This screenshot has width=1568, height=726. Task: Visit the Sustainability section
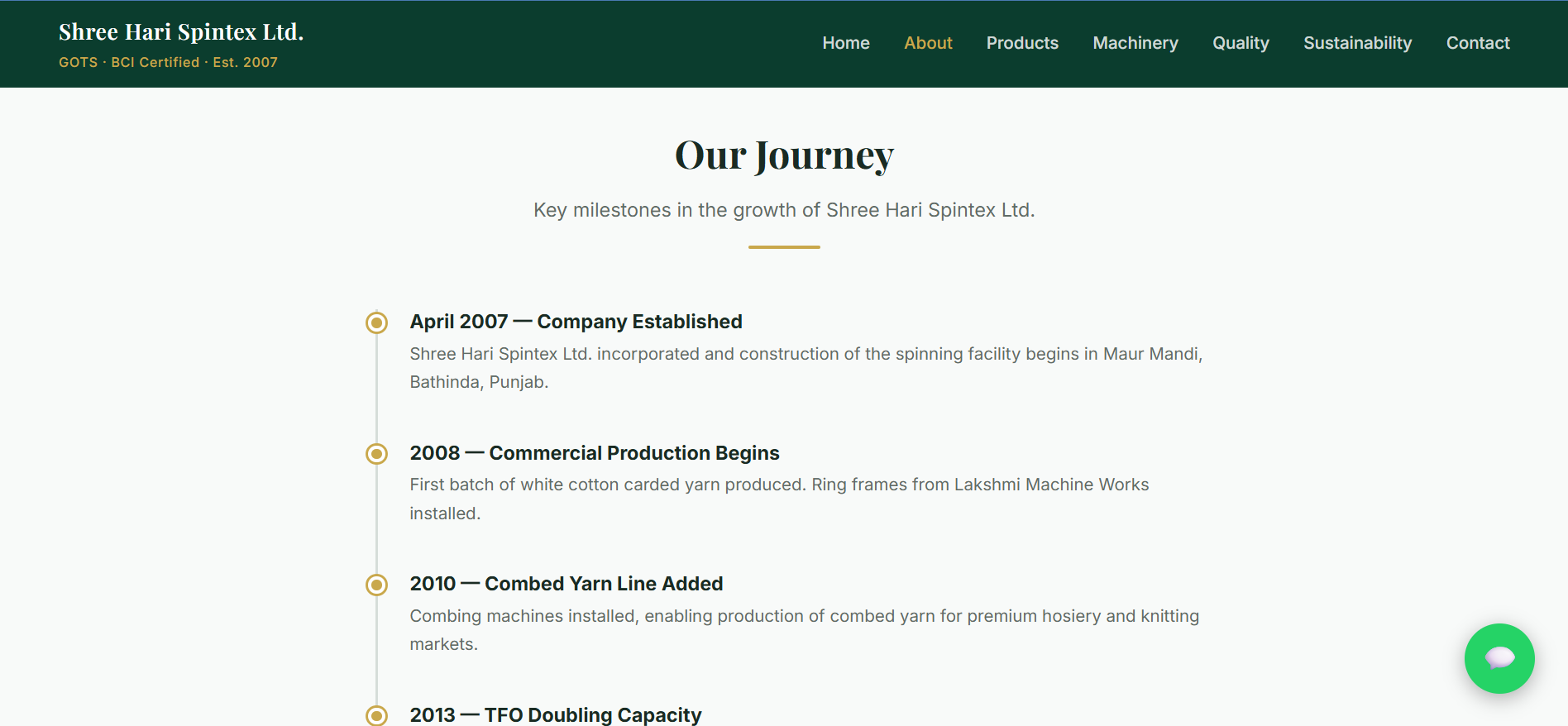coord(1357,43)
